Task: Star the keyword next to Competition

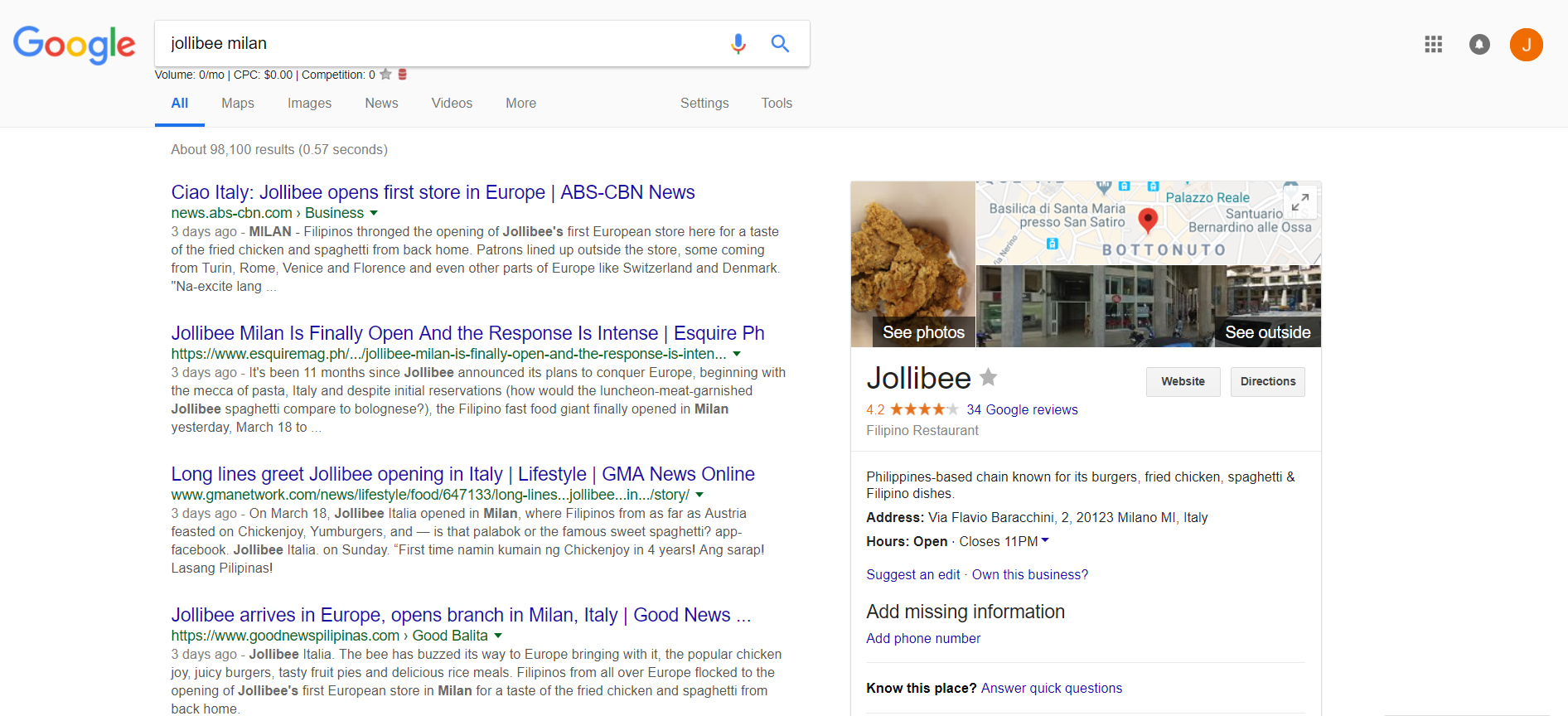Action: point(385,75)
